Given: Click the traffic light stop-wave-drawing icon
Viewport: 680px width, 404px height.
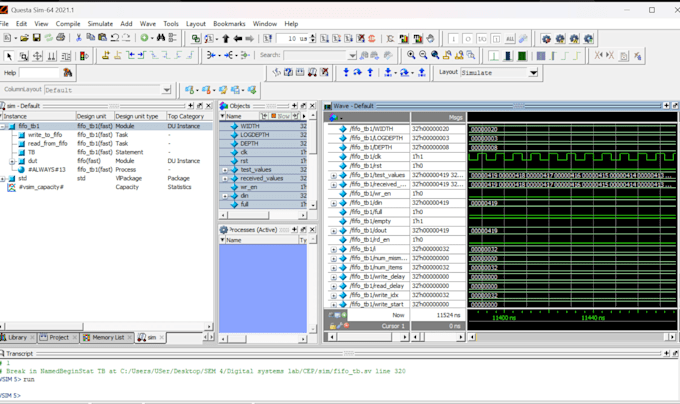Looking at the screenshot, I should coord(84,56).
